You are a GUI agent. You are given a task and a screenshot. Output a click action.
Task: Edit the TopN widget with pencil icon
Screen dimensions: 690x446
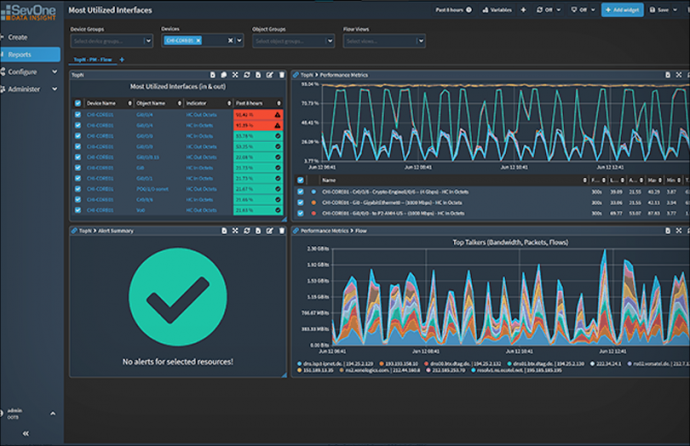point(271,75)
